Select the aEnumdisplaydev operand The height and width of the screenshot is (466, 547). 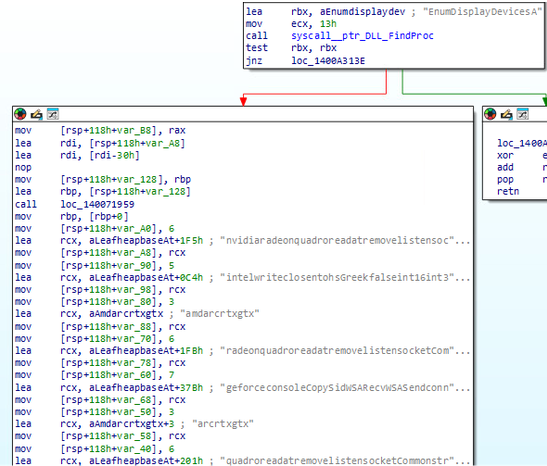pos(362,12)
